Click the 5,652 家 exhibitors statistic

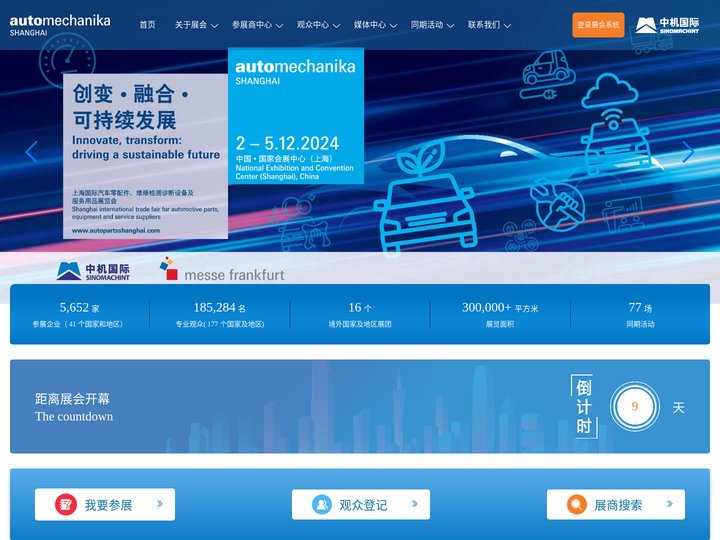[78, 314]
